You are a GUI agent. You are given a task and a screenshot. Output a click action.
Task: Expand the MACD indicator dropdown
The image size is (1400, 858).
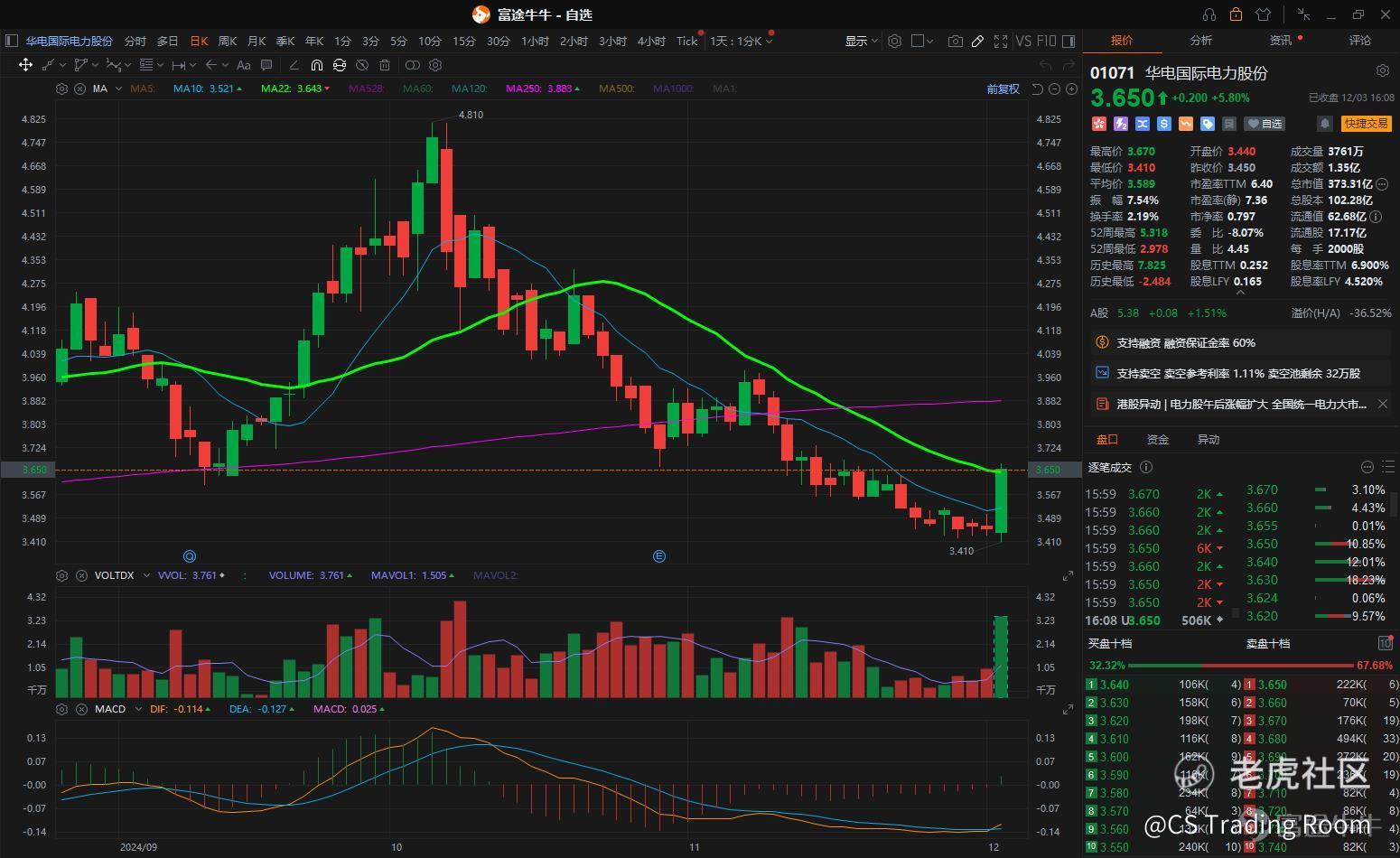tap(137, 709)
